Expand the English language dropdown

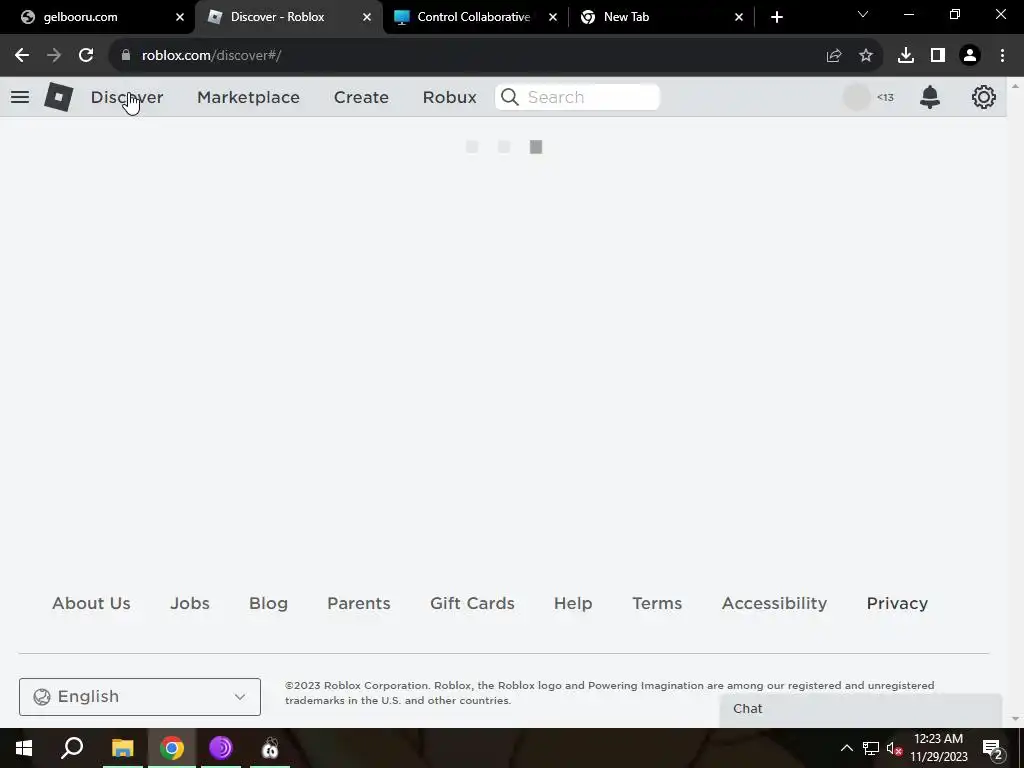click(x=140, y=697)
